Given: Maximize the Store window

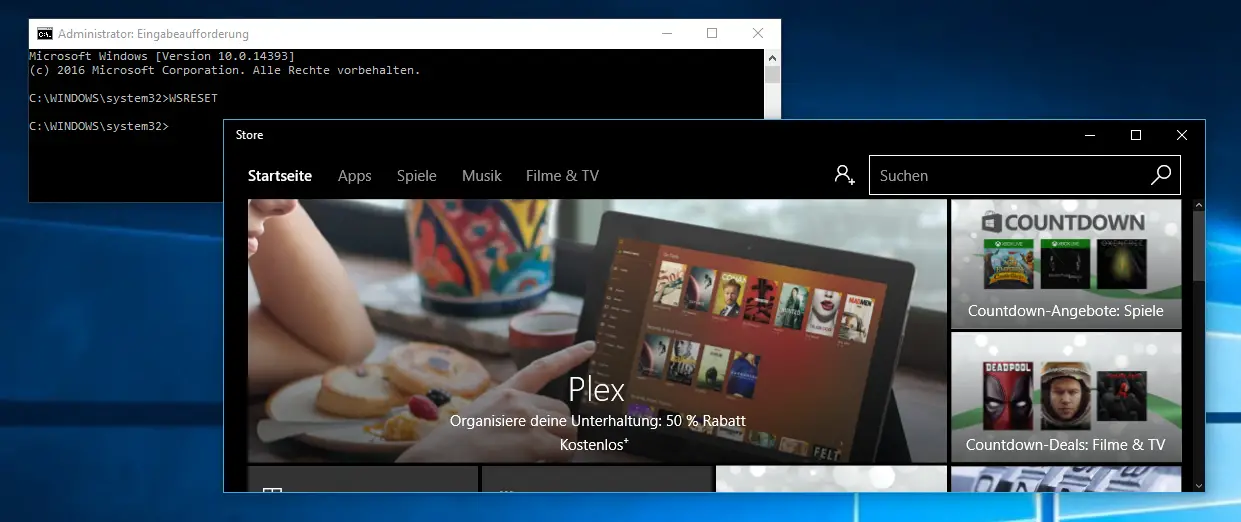Looking at the screenshot, I should 1136,135.
